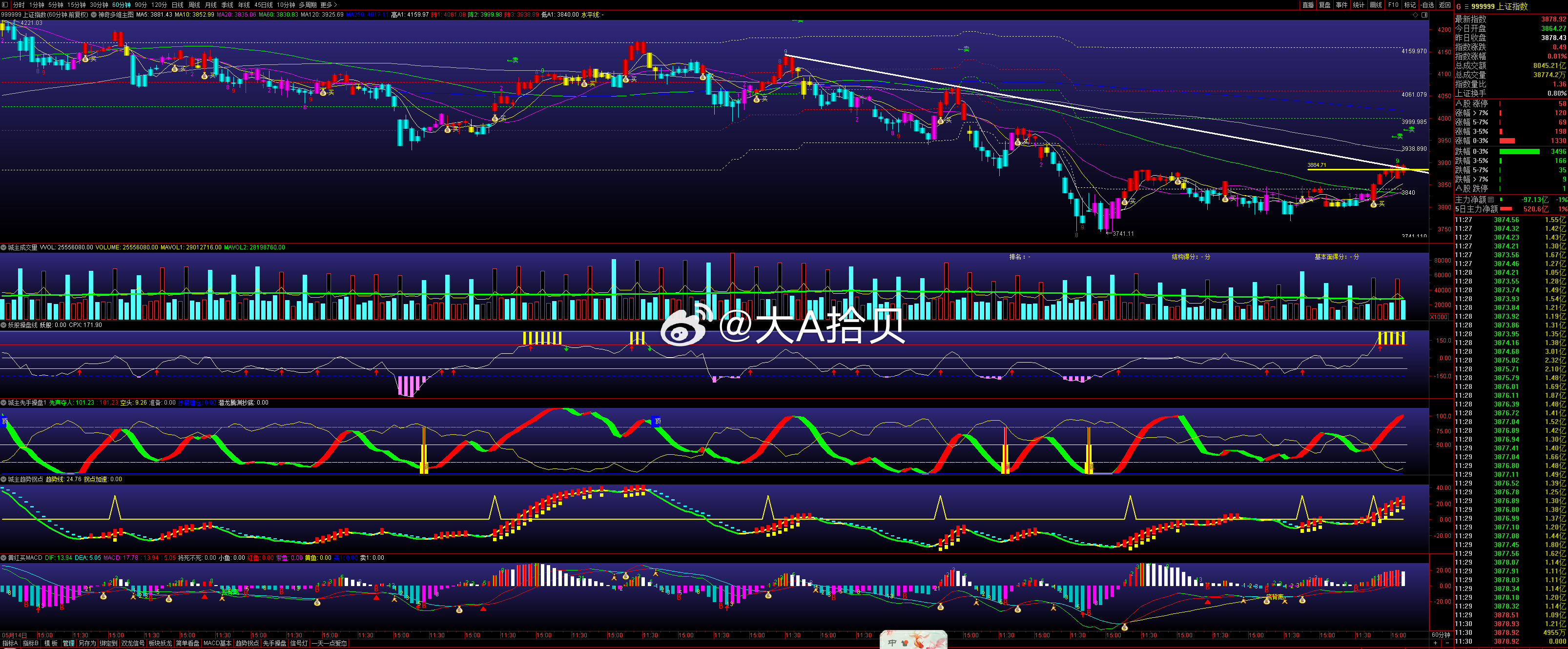The width and height of the screenshot is (1568, 649).
Task: Load the MACD基本 template
Action: pyautogui.click(x=217, y=643)
